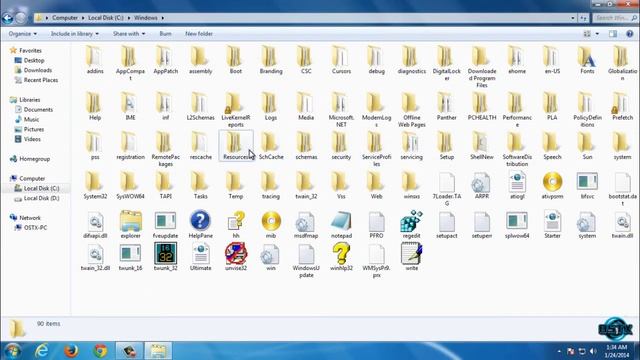Select the unvise32 icon
640x360 pixels.
pyautogui.click(x=236, y=253)
